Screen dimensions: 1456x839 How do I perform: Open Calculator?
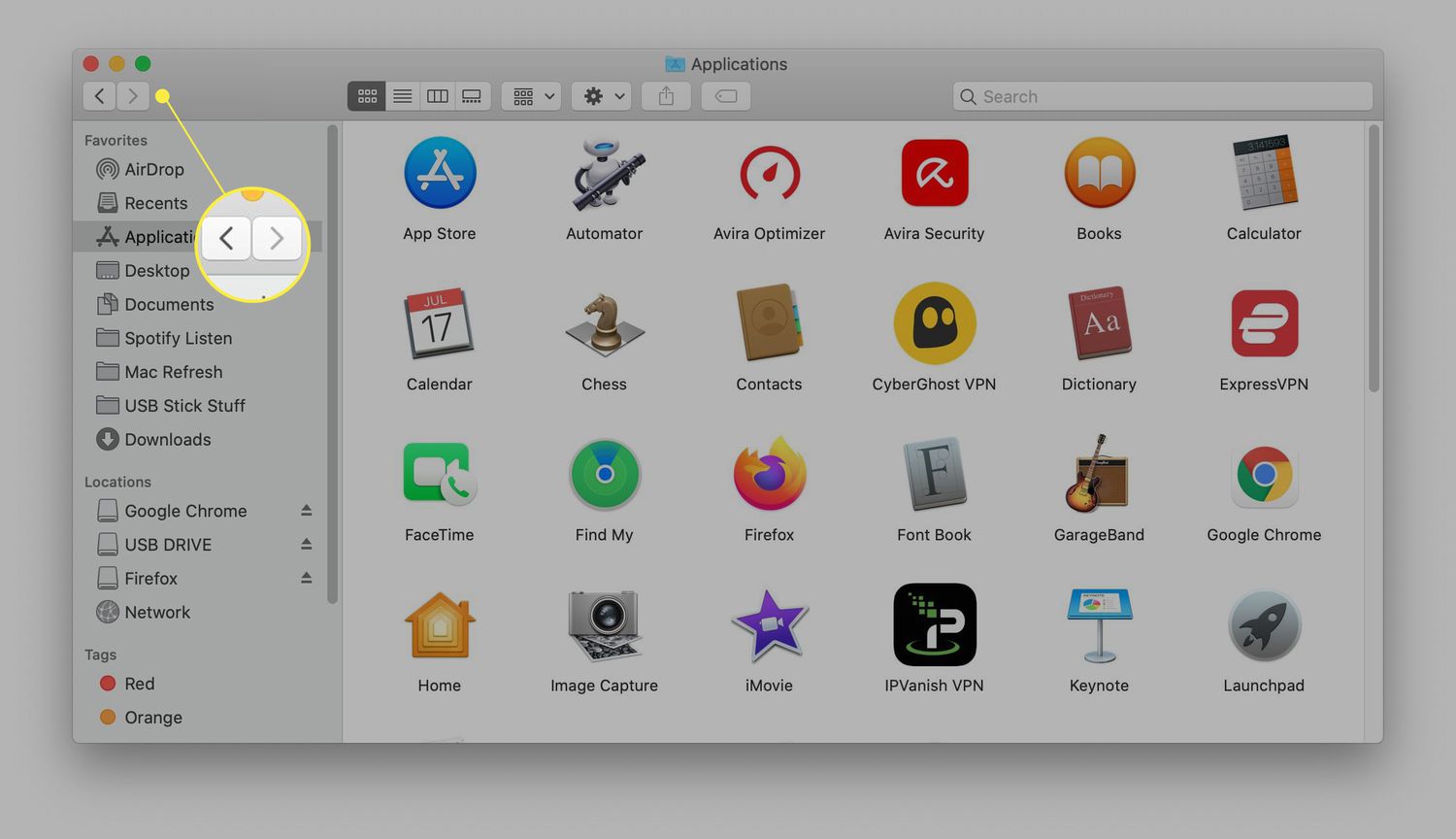click(1264, 173)
